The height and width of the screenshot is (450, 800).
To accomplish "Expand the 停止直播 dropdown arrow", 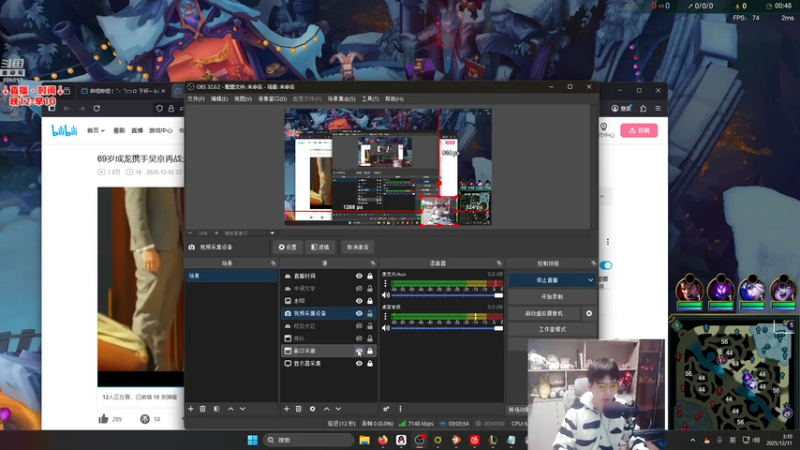I will tap(590, 281).
